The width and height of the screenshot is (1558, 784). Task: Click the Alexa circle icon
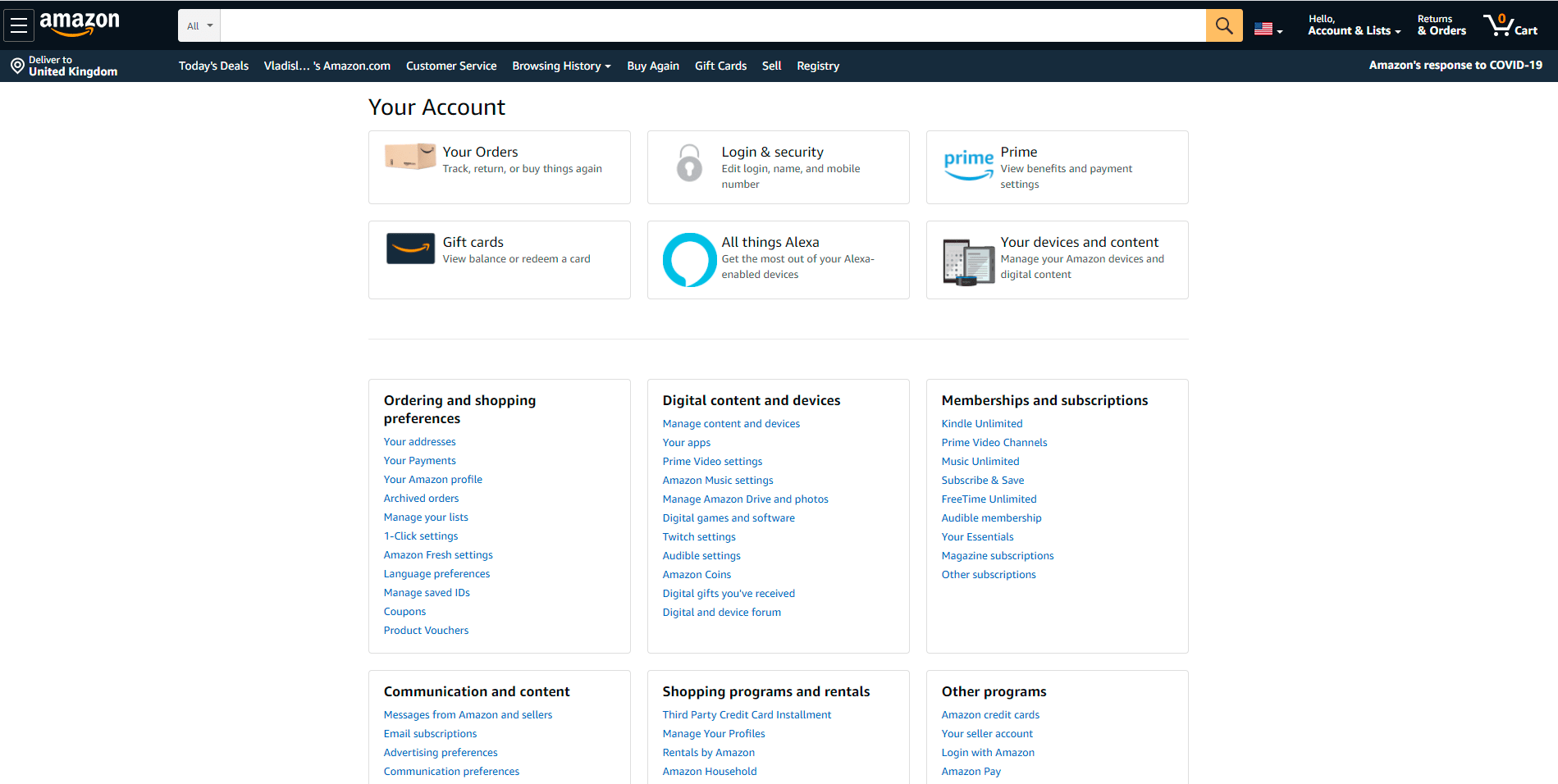click(689, 259)
